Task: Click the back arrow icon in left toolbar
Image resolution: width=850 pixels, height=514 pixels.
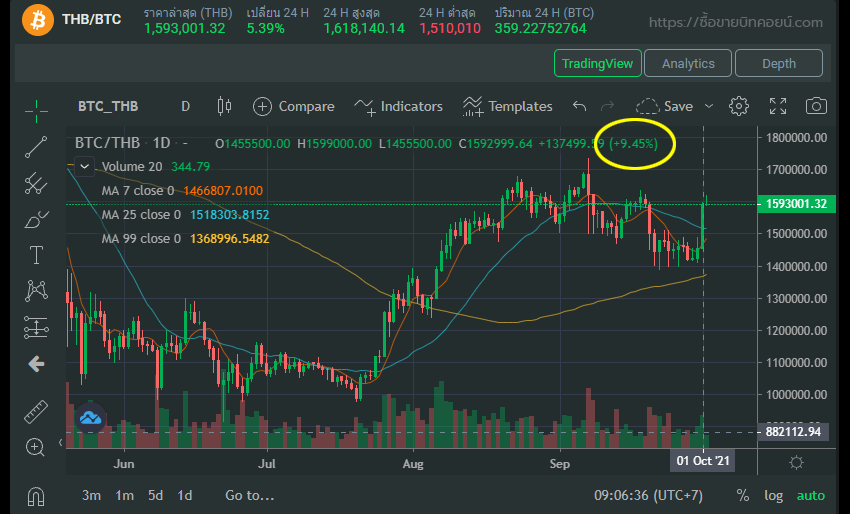Action: click(36, 364)
